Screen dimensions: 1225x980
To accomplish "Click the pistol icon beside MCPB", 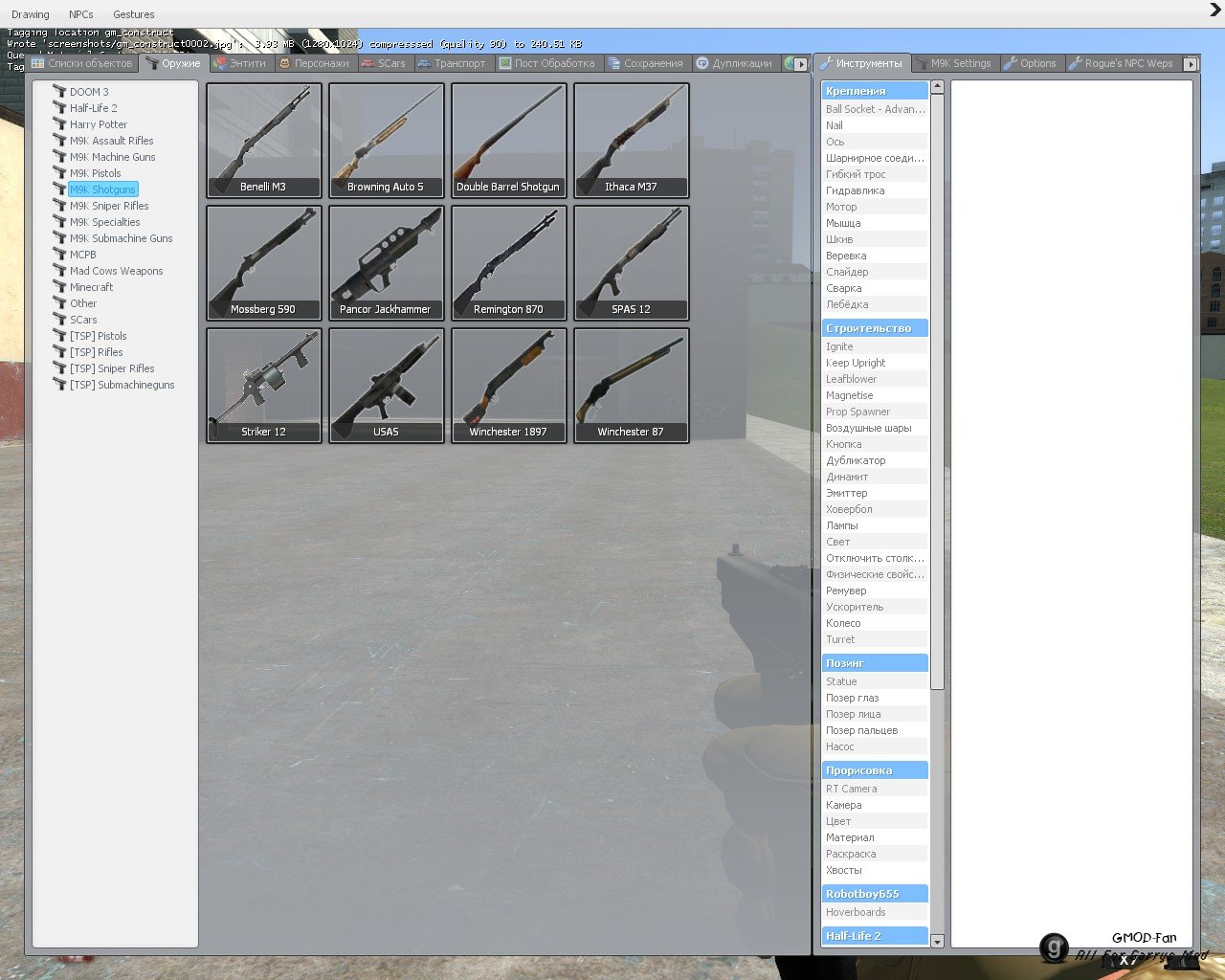I will coord(59,255).
